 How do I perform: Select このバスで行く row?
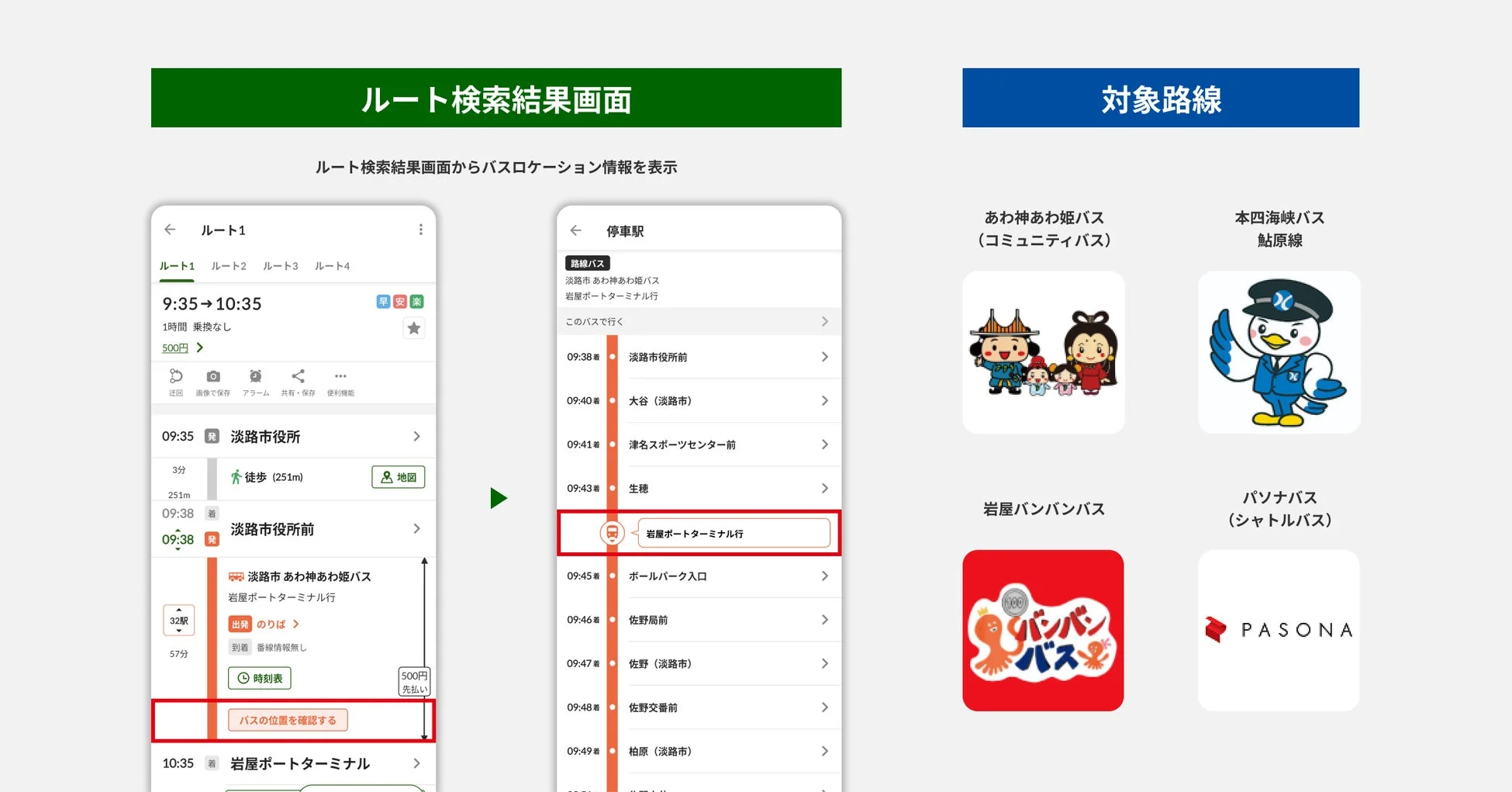(699, 321)
